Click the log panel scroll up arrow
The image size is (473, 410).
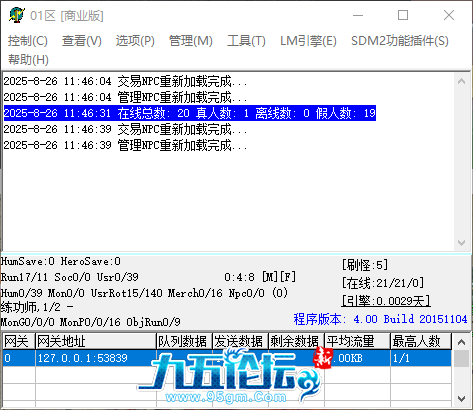(461, 81)
